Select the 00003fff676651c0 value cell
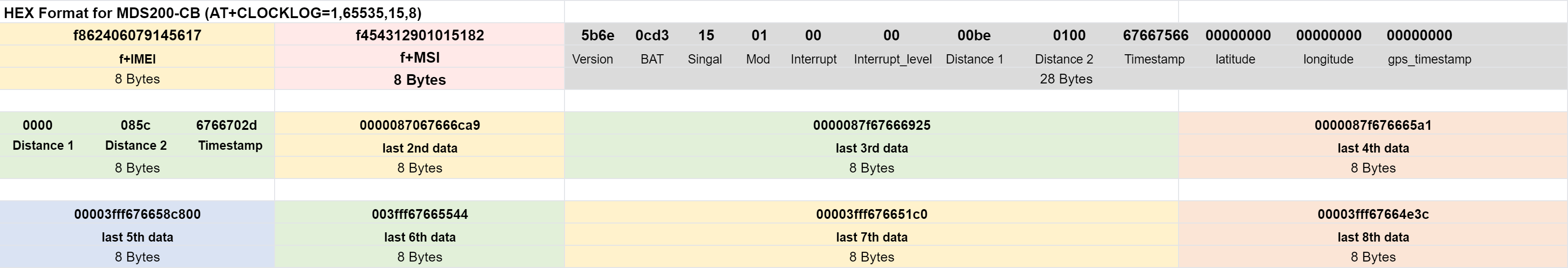Image resolution: width=1568 pixels, height=268 pixels. [x=872, y=214]
